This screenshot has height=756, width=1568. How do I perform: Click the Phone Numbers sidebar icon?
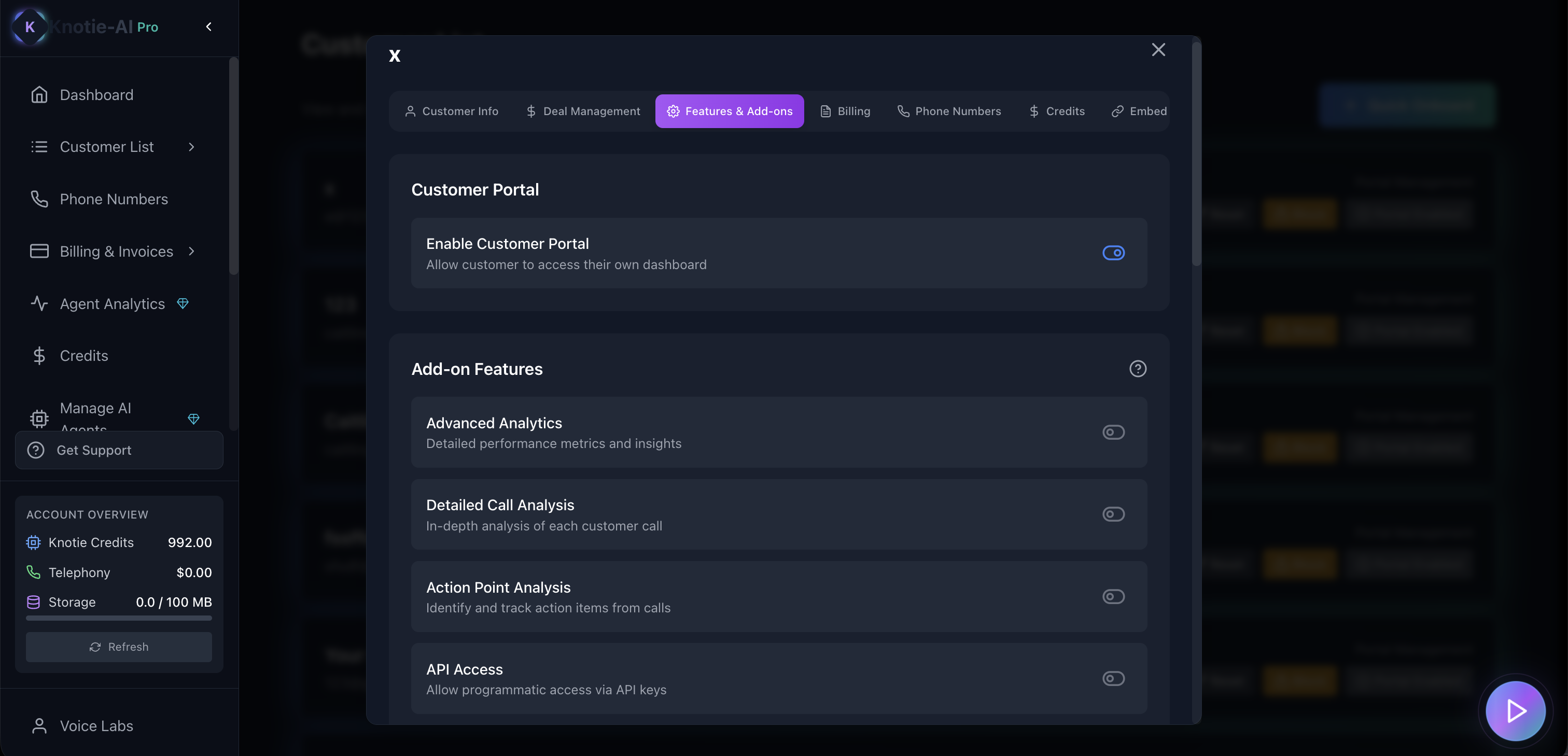pos(39,199)
